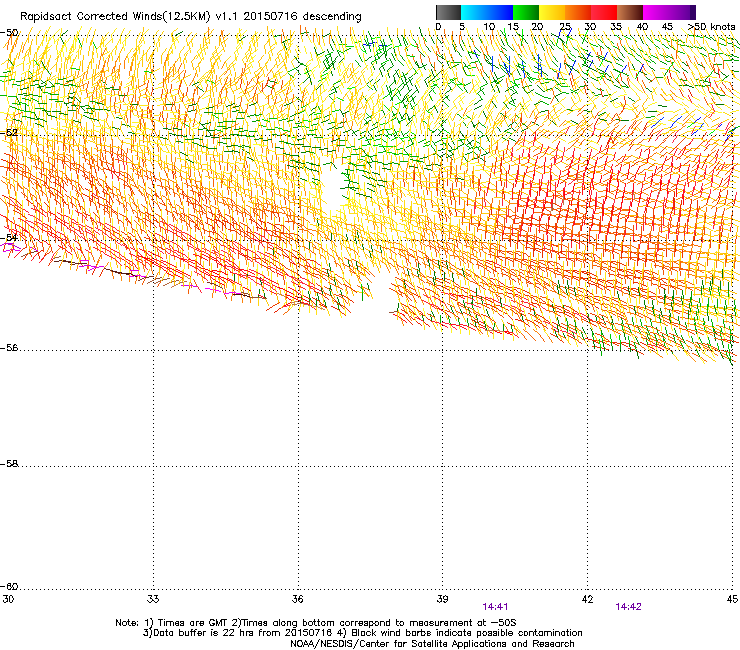Click the '39' longitude label

point(442,599)
